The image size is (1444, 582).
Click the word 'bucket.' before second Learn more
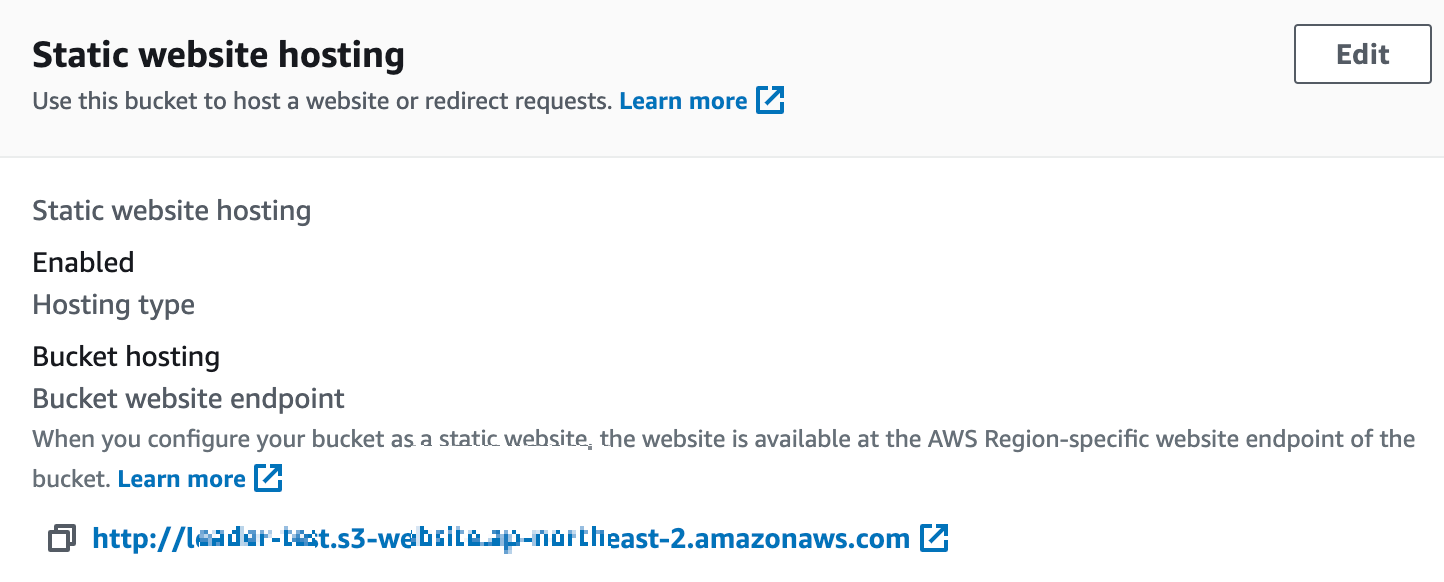70,479
